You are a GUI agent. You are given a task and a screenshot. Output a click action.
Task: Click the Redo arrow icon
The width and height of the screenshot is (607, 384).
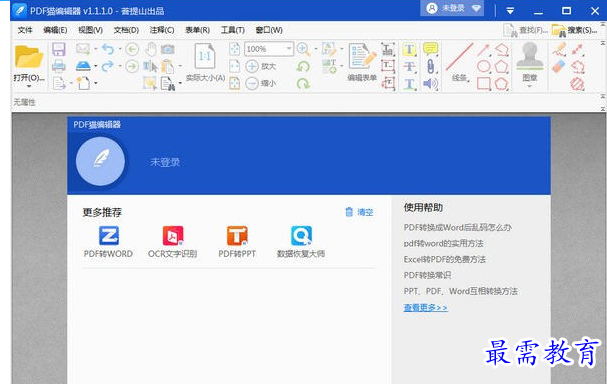[x=107, y=66]
